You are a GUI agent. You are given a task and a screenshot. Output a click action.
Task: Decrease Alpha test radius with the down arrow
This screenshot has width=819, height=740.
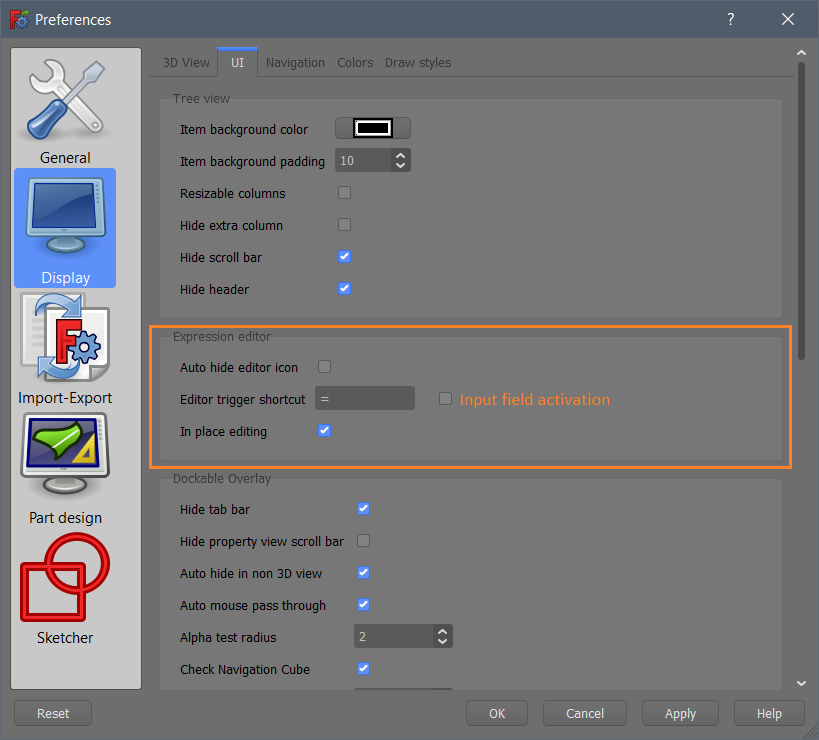(x=441, y=643)
